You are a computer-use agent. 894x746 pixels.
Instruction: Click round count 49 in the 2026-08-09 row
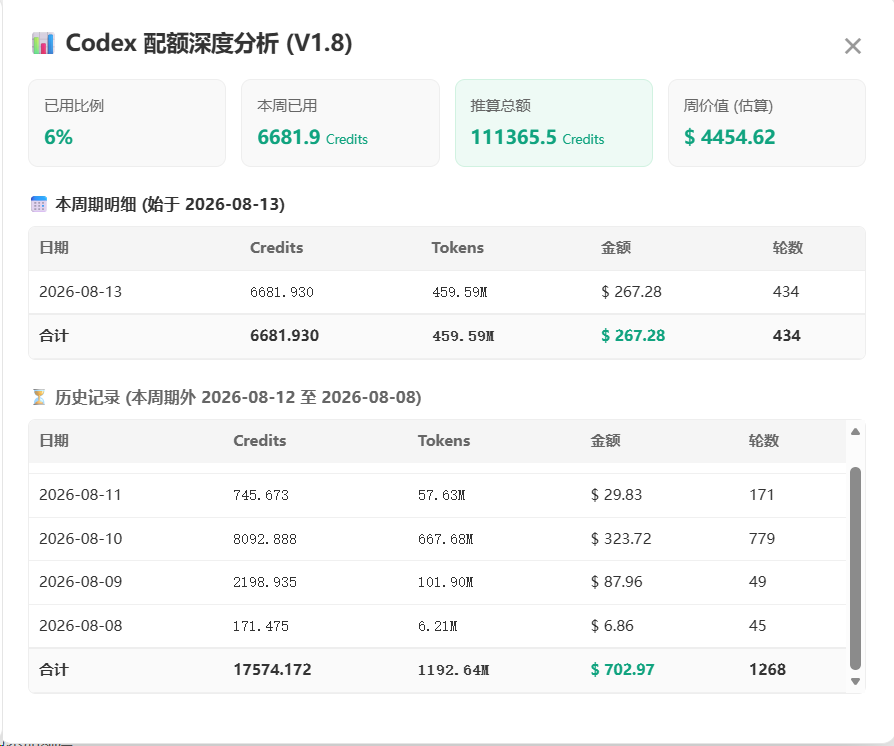757,582
